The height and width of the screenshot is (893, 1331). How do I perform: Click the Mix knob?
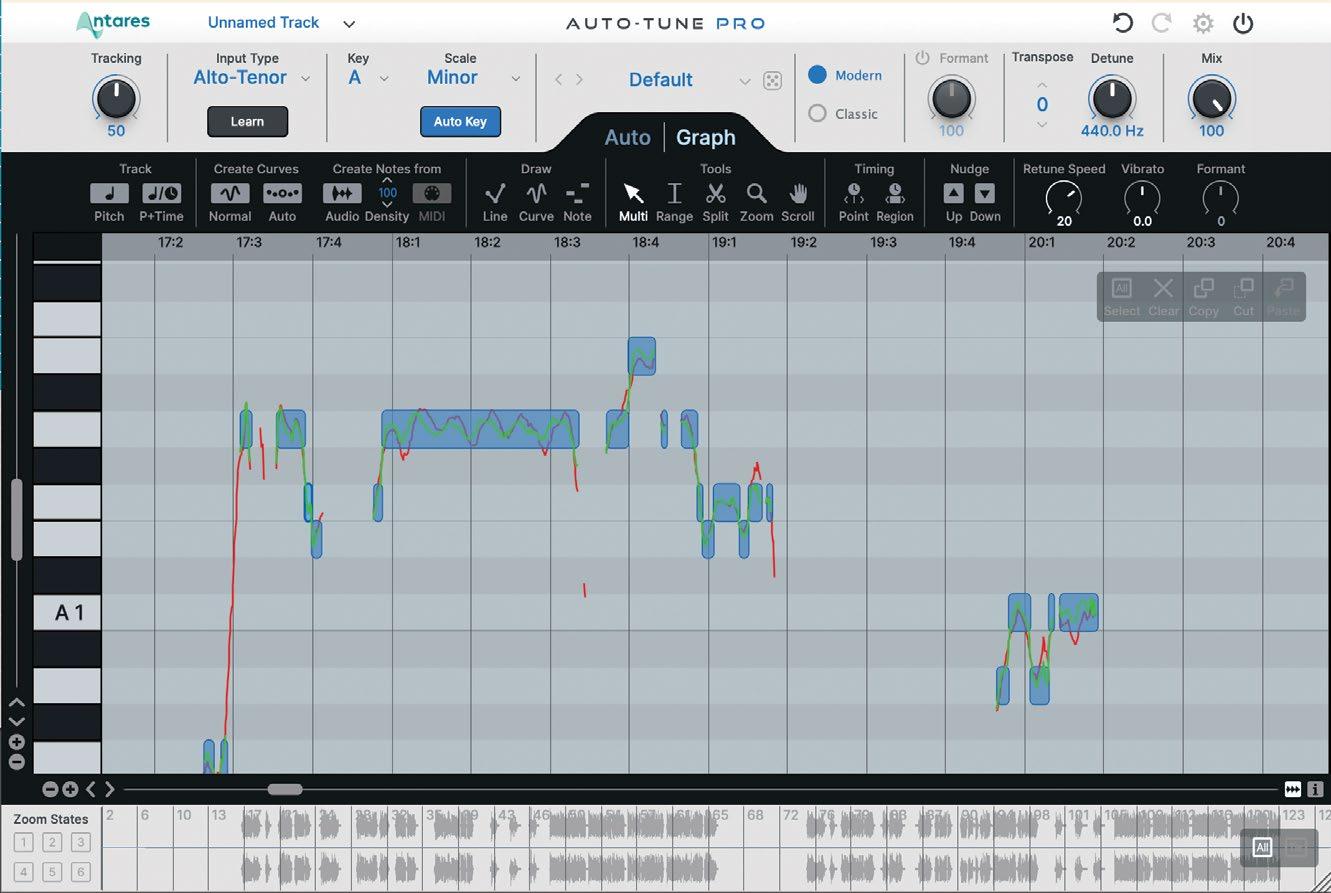[1211, 99]
